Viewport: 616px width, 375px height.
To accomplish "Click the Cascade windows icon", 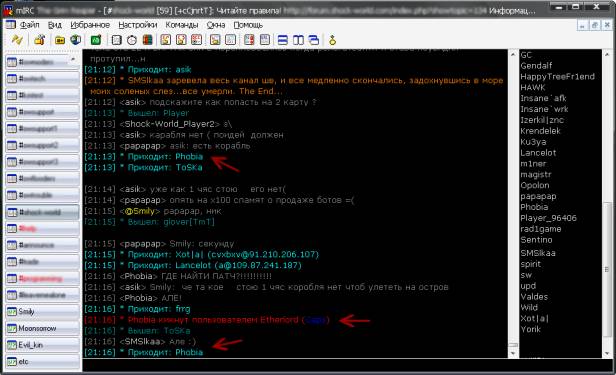I will pos(314,40).
